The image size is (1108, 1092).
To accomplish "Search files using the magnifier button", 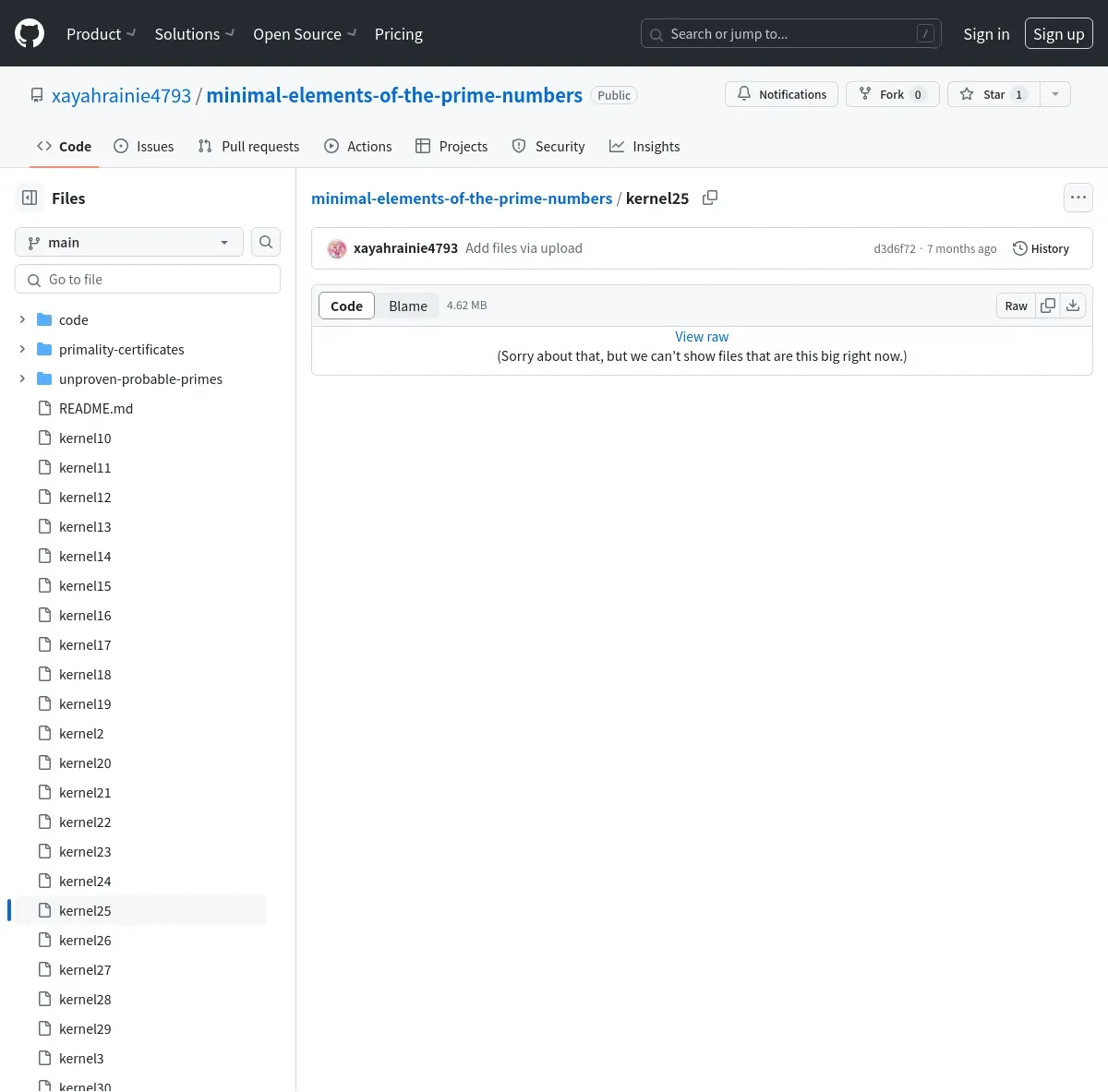I will (266, 242).
